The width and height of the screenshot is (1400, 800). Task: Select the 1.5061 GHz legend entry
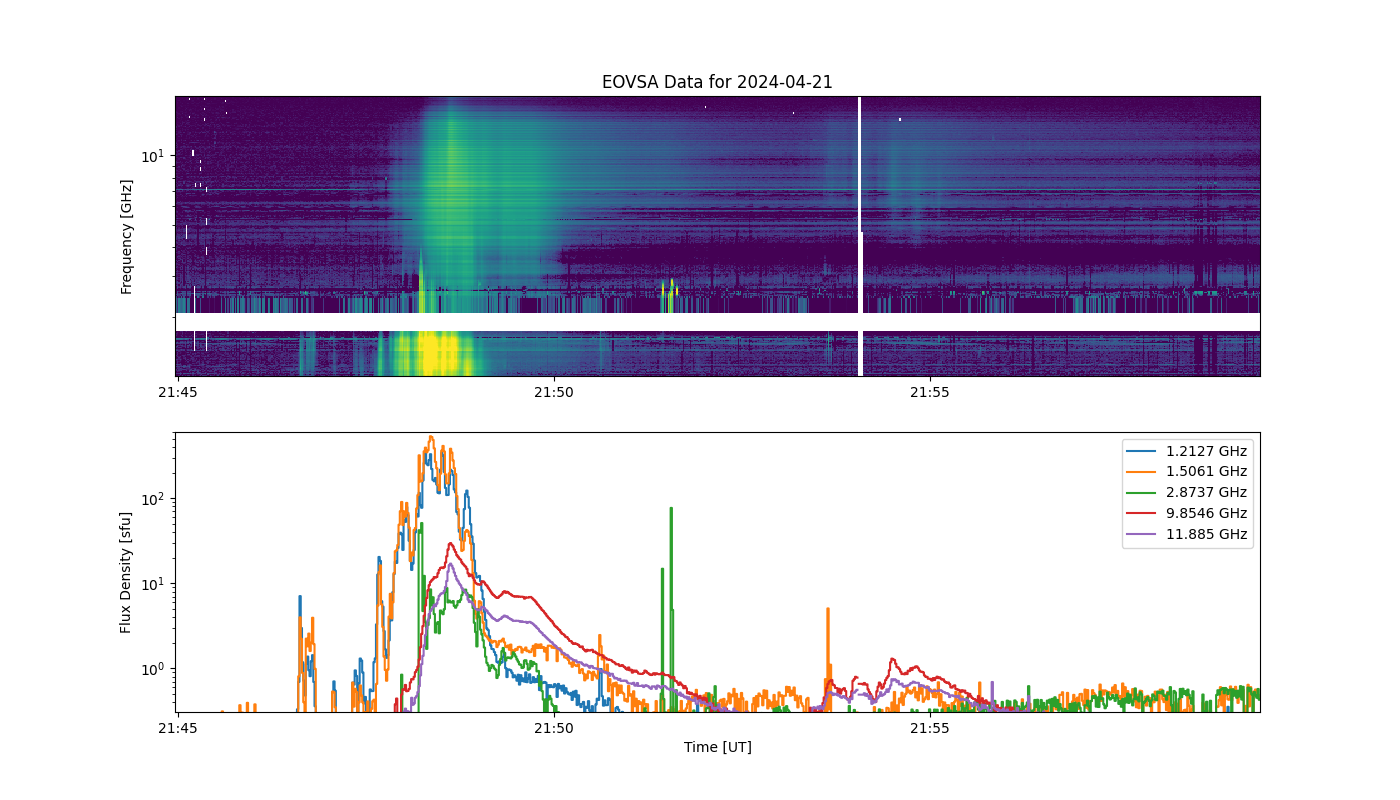point(1188,472)
